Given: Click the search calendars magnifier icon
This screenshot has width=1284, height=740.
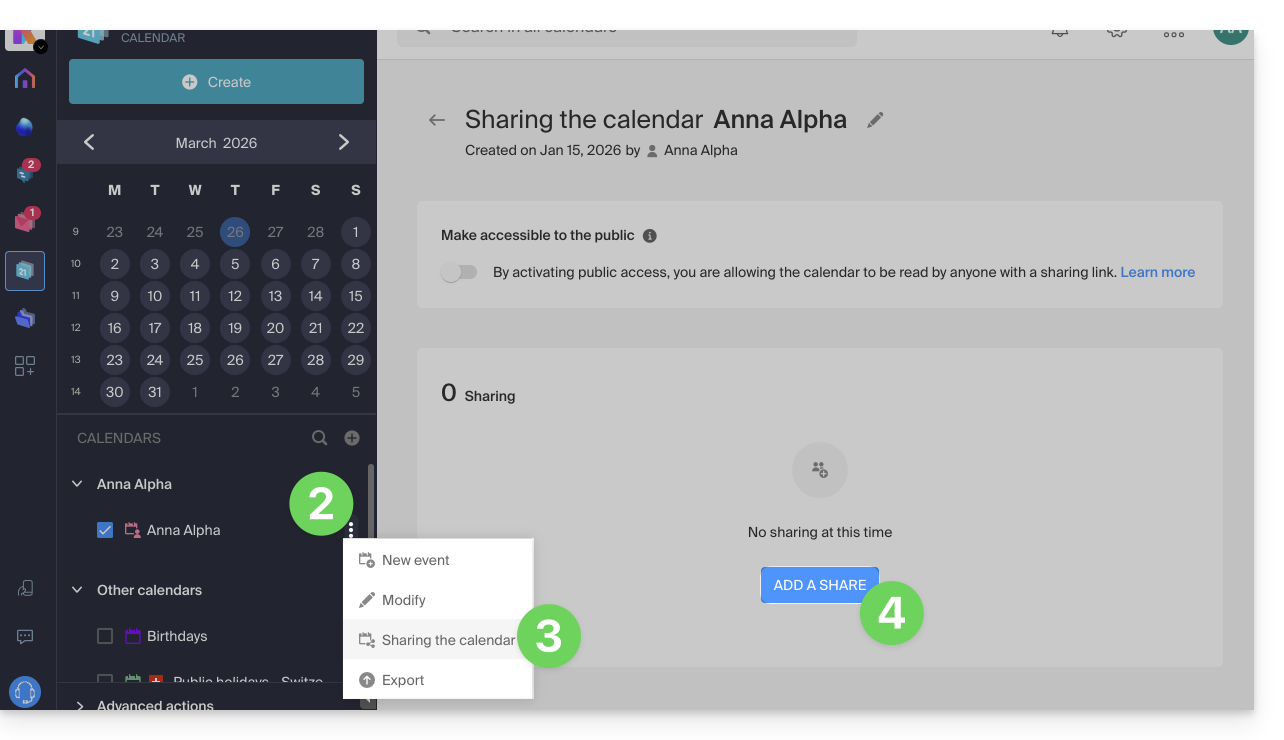Looking at the screenshot, I should tap(319, 438).
